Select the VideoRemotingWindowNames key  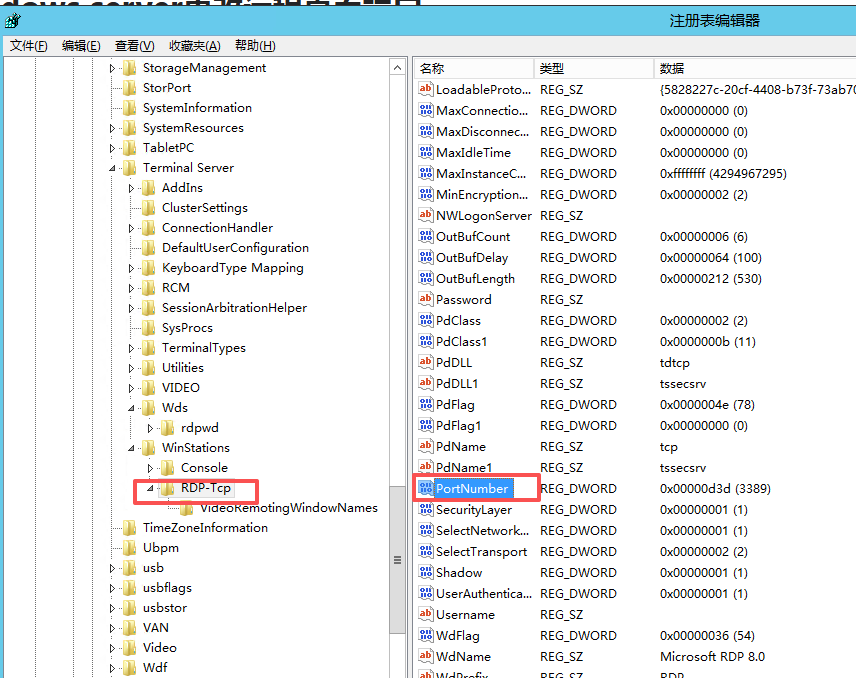click(x=288, y=508)
